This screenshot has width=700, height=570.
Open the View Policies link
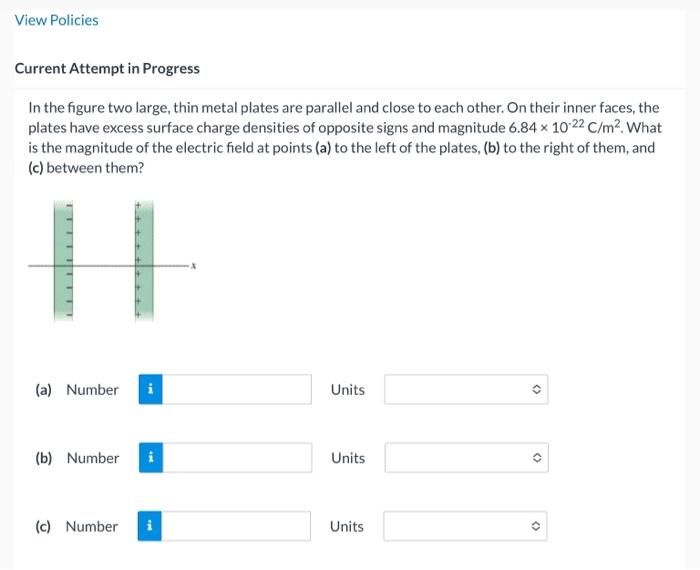(56, 20)
